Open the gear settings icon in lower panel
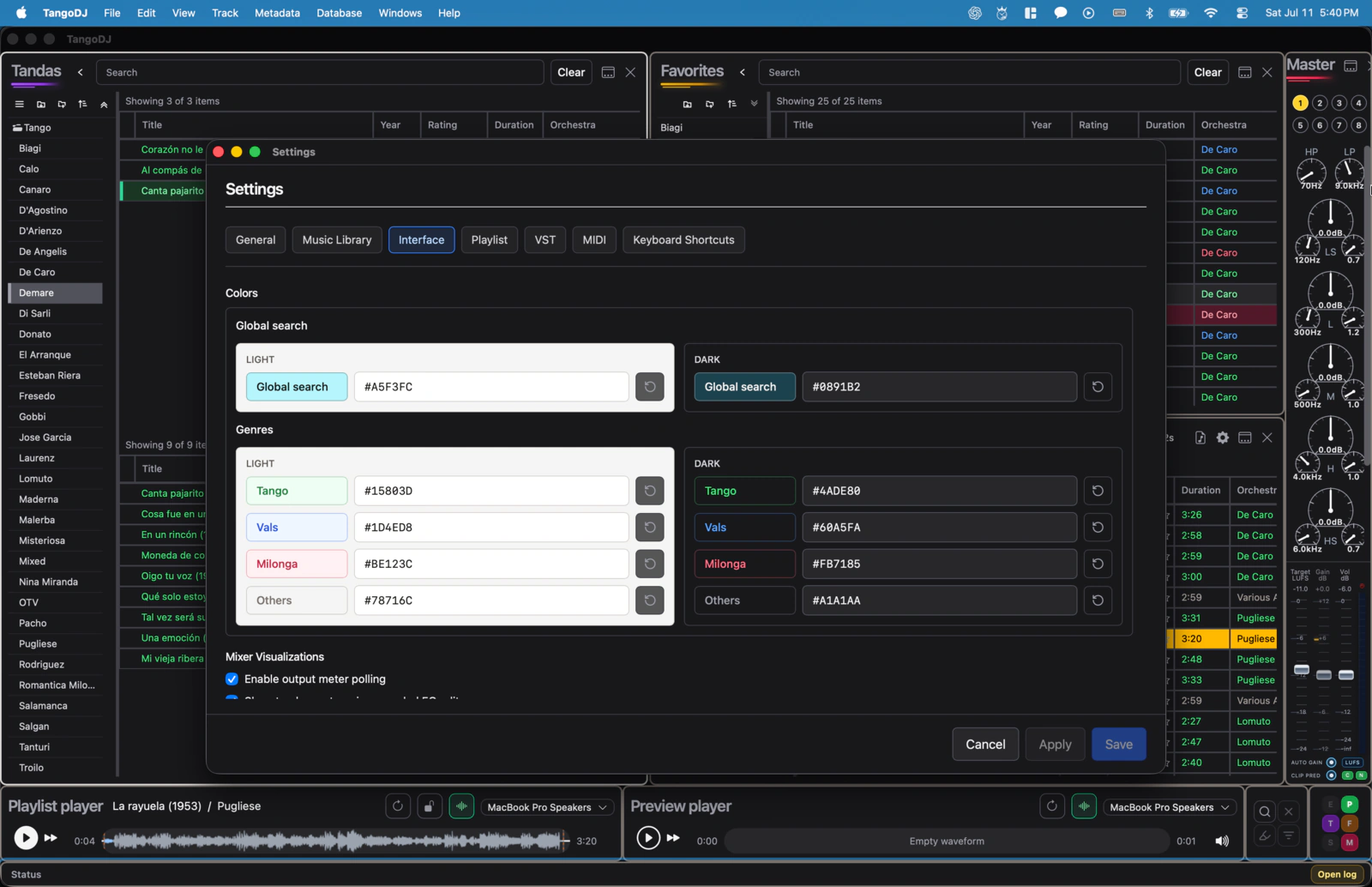 (1223, 437)
